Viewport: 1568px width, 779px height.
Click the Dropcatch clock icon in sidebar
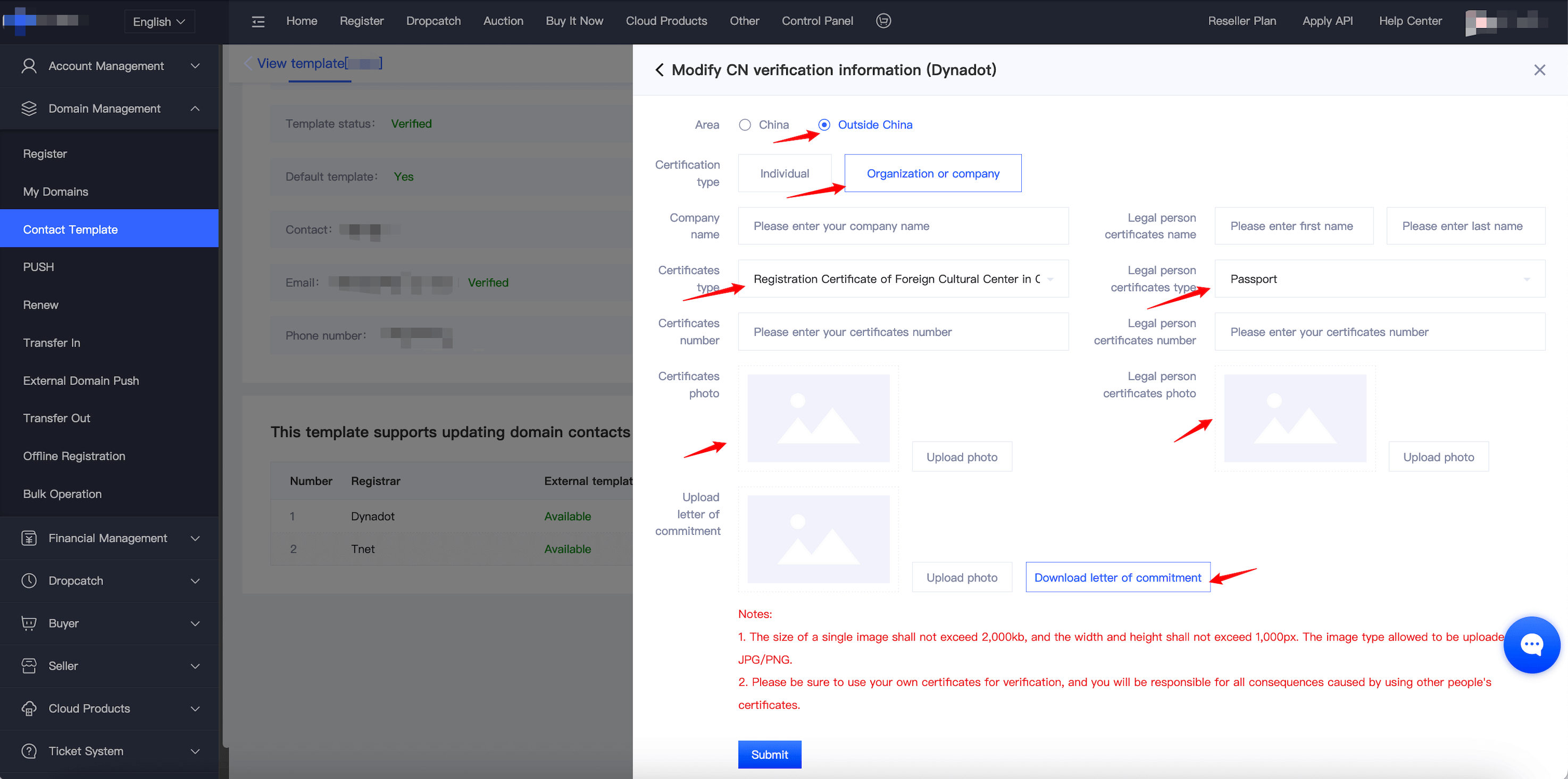[29, 581]
